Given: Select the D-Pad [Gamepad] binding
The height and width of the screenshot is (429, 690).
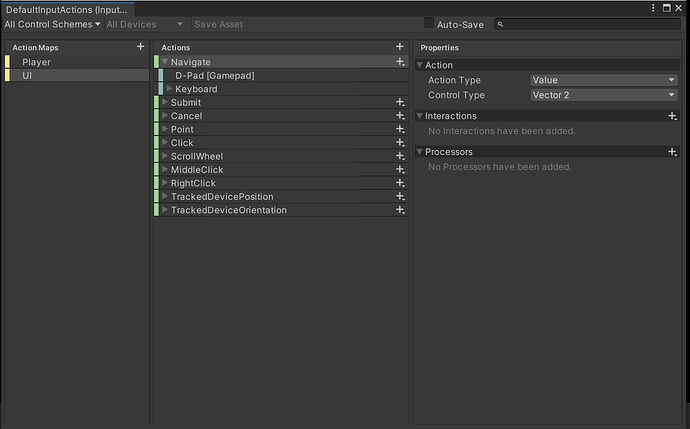Looking at the screenshot, I should [x=214, y=75].
